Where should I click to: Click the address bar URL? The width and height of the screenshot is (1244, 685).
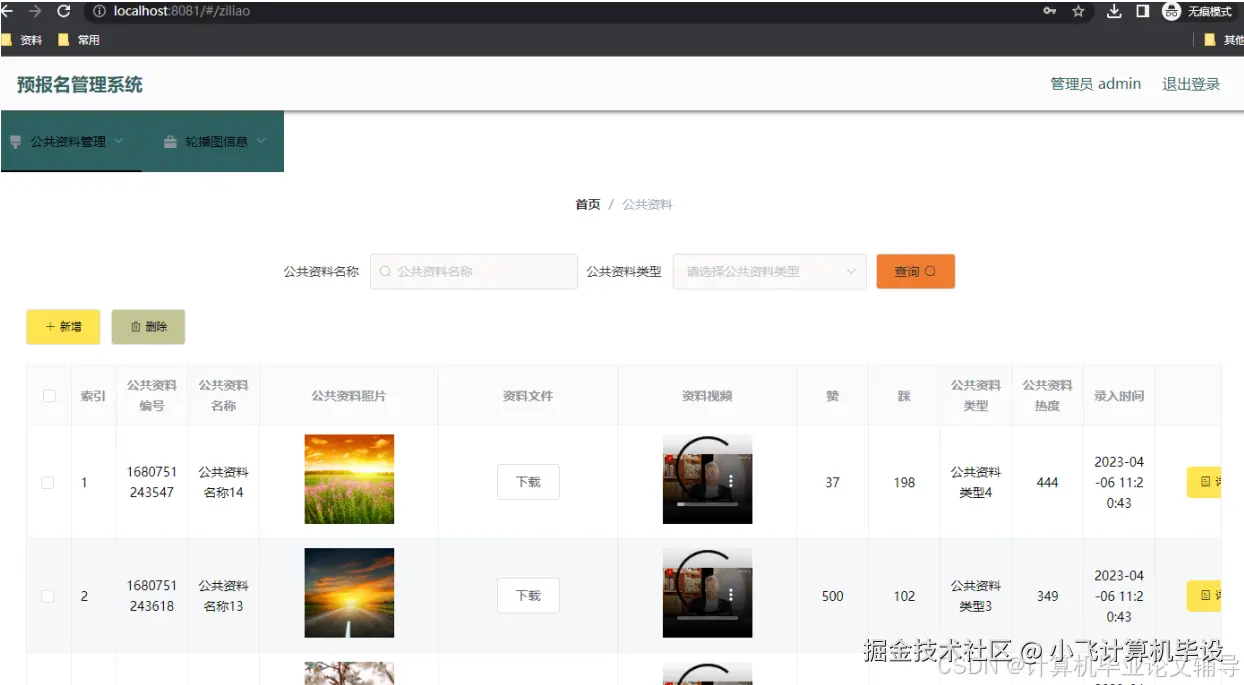click(182, 11)
